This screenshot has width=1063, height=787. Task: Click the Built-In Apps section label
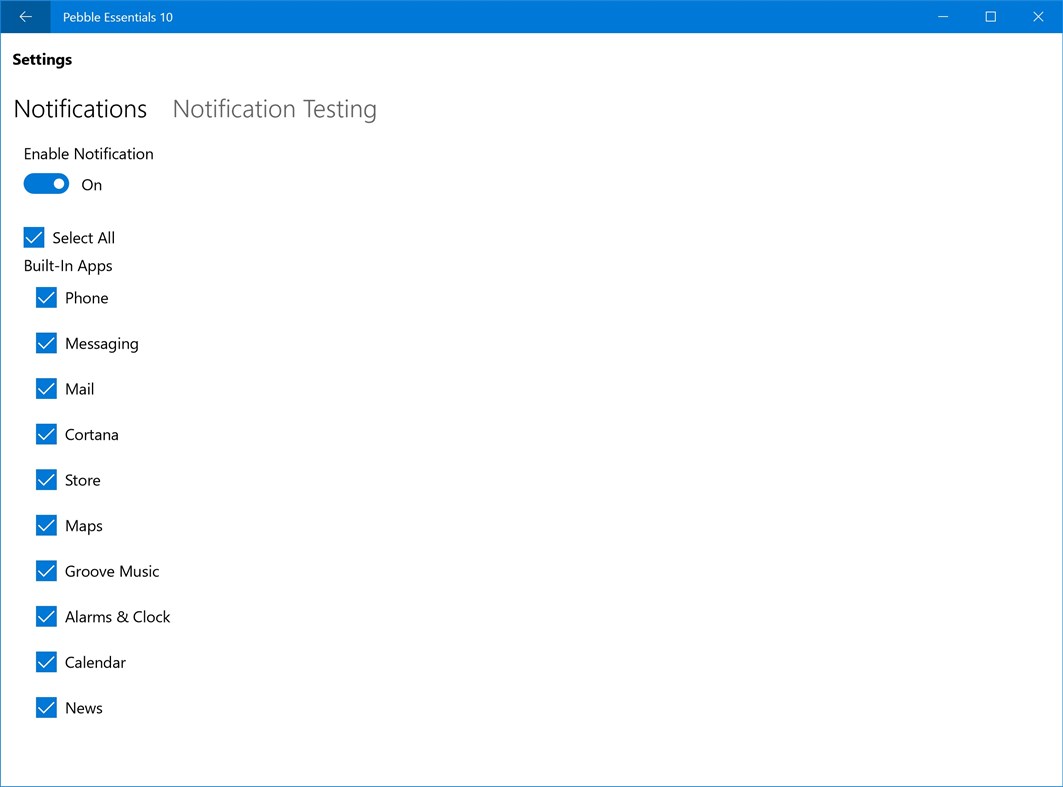point(67,265)
